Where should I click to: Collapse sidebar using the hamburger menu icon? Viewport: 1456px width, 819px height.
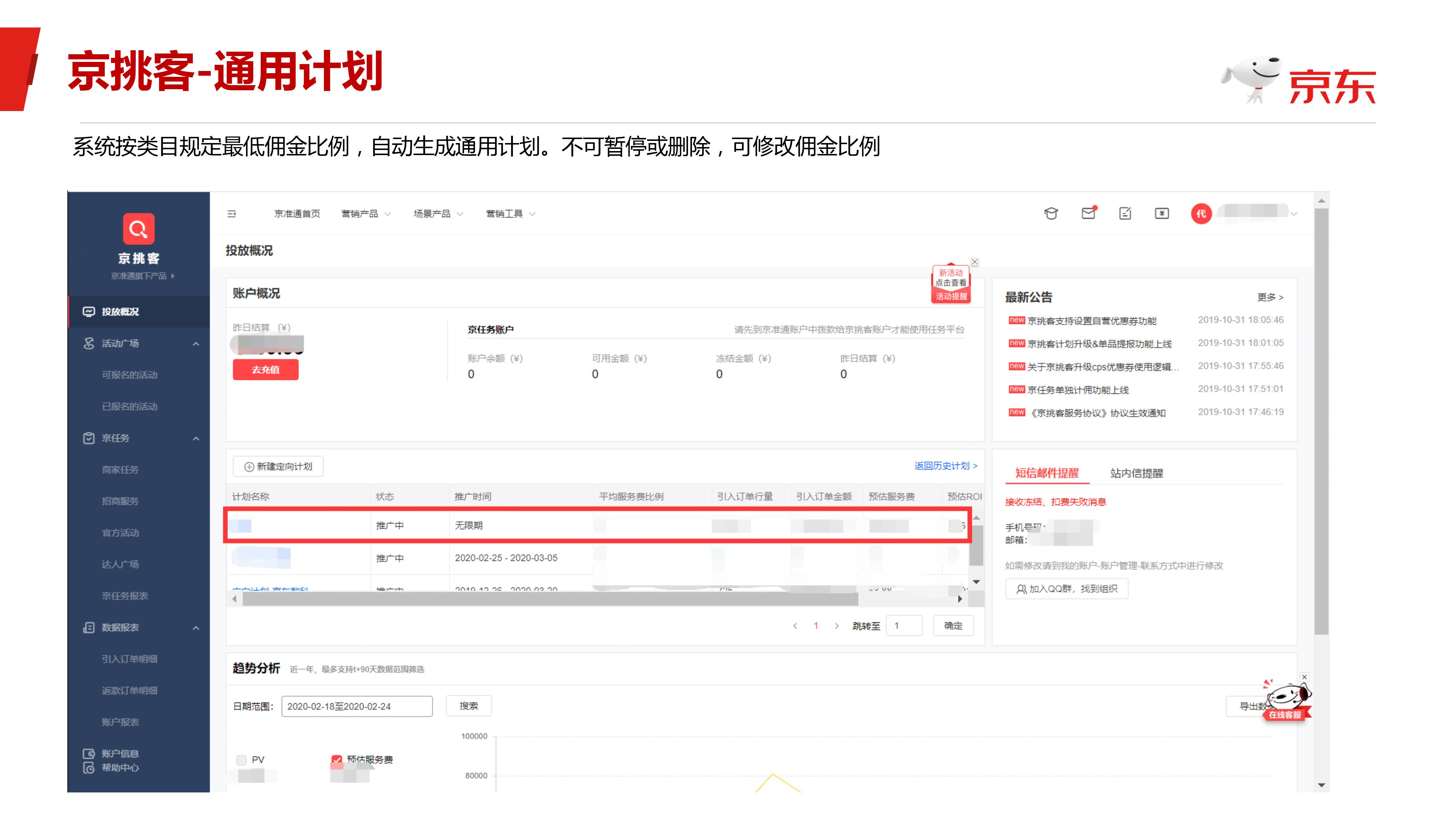tap(232, 214)
